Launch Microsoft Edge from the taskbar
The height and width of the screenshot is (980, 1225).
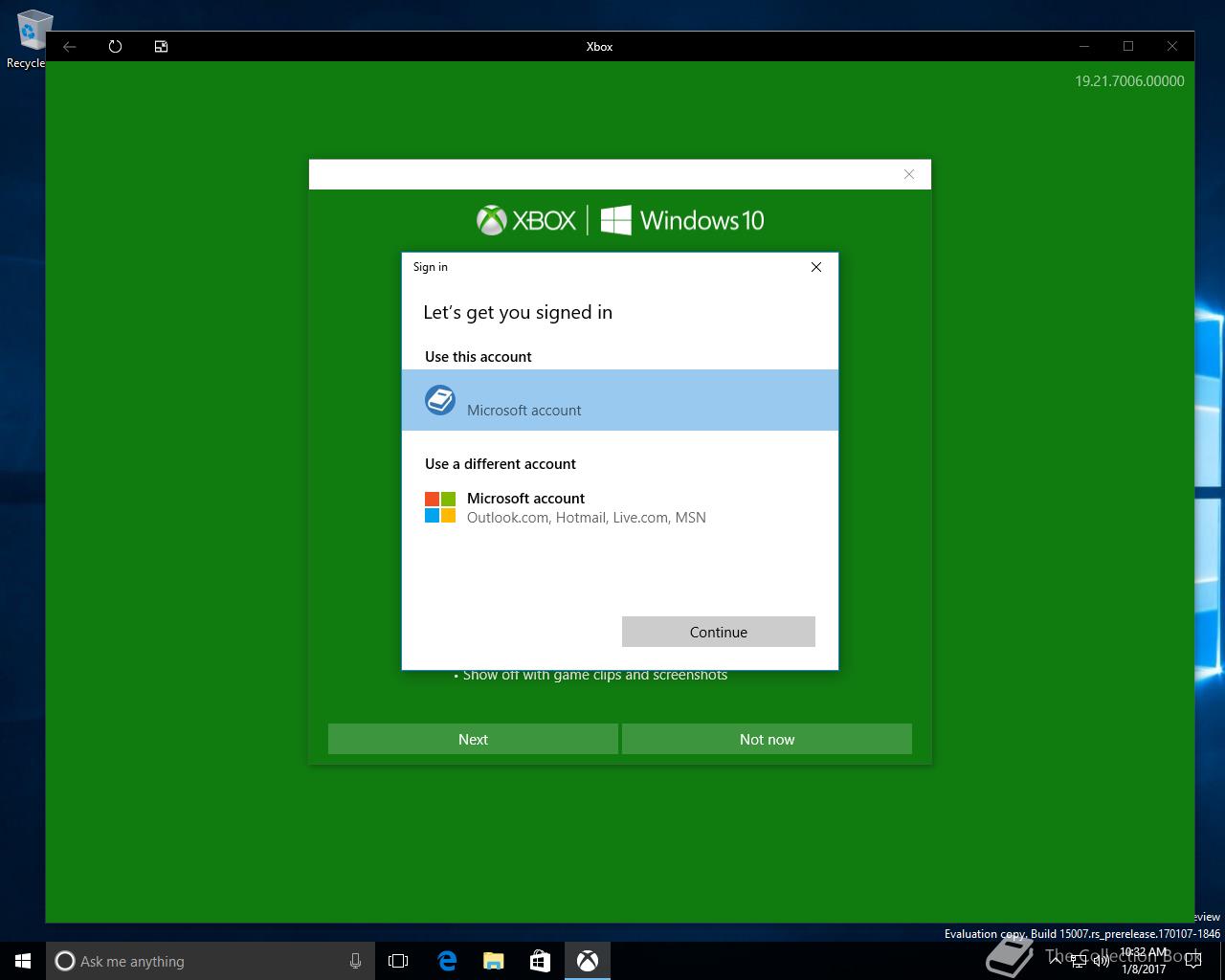tap(447, 961)
